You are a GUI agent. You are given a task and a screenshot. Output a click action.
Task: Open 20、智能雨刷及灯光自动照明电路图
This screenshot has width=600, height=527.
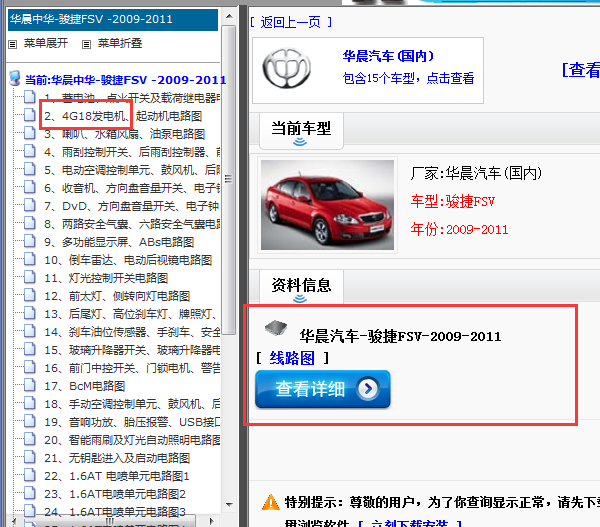132,440
